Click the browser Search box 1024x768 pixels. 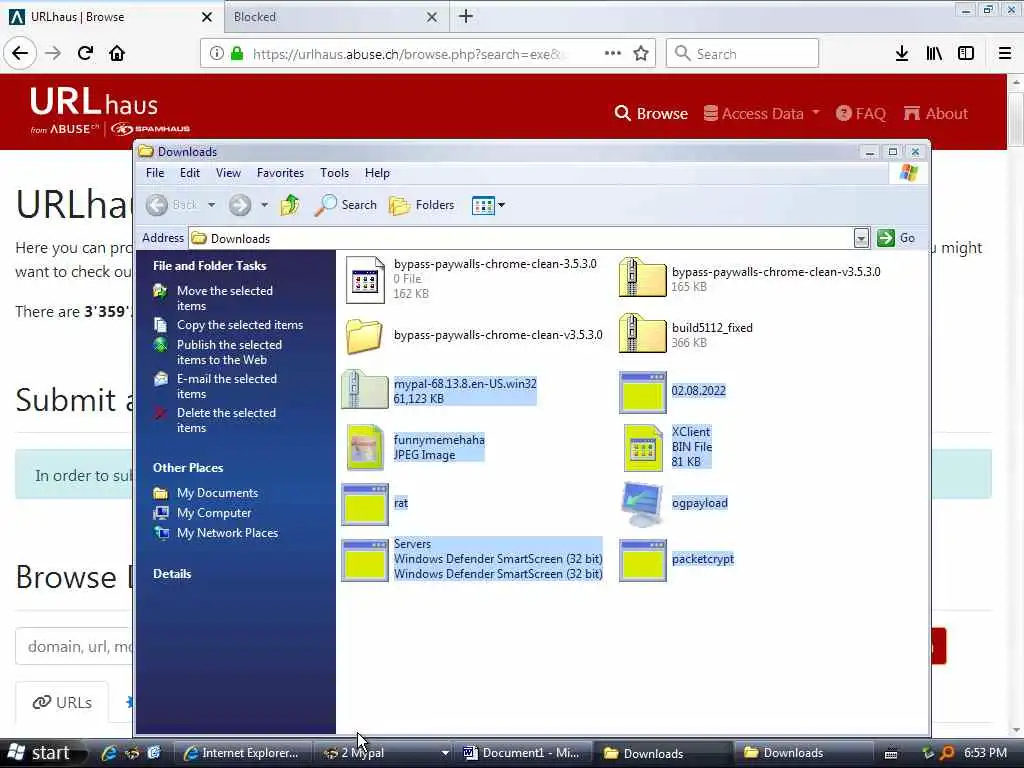click(742, 54)
